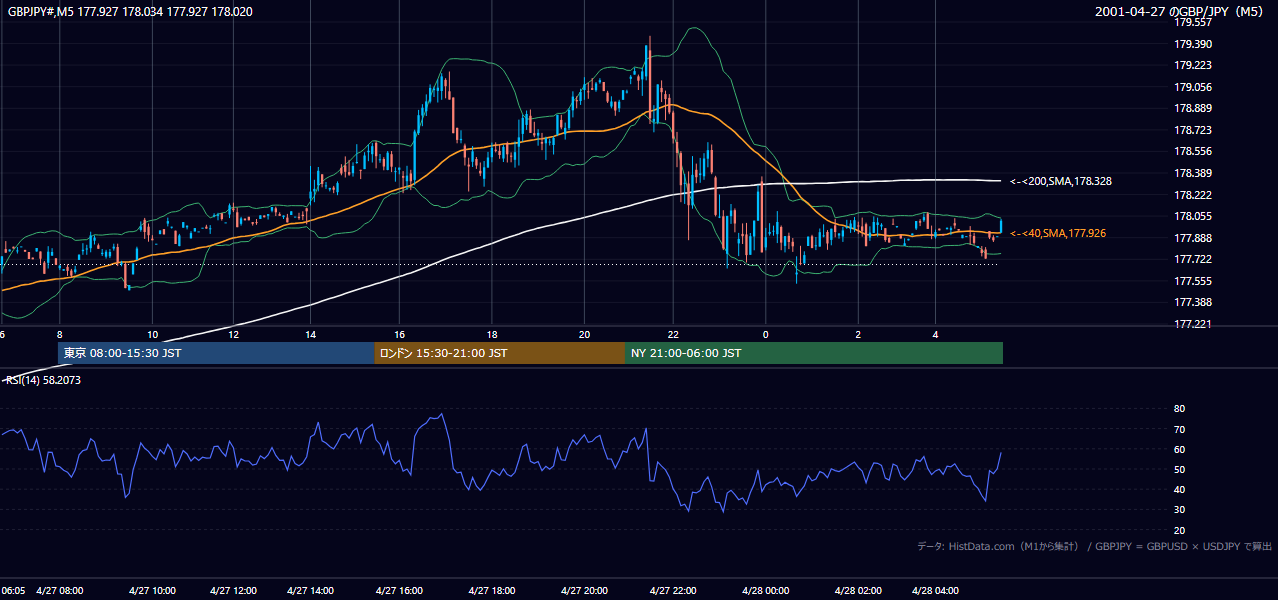The height and width of the screenshot is (600, 1278).
Task: Click the Tokyo 08:00-15:30 JST session bar
Action: pyautogui.click(x=216, y=353)
